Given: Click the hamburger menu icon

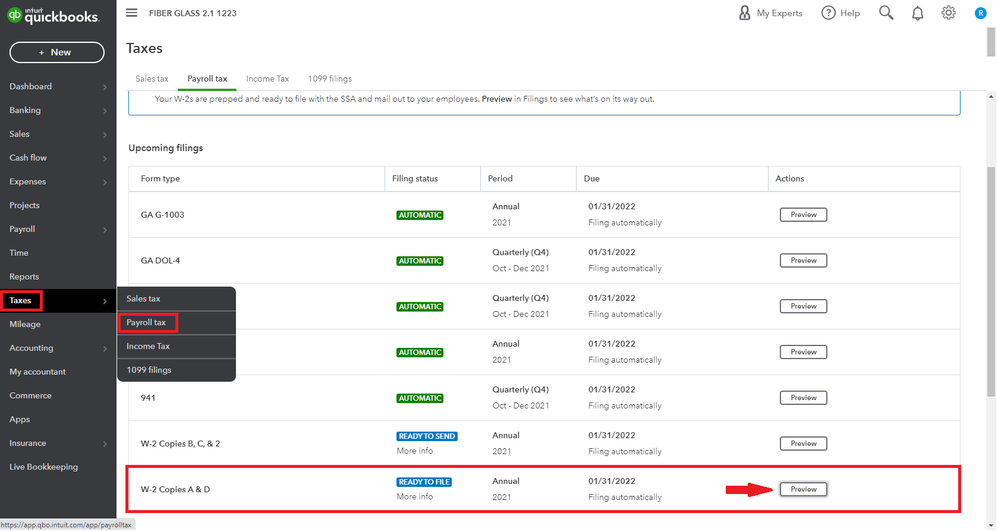Looking at the screenshot, I should (132, 13).
